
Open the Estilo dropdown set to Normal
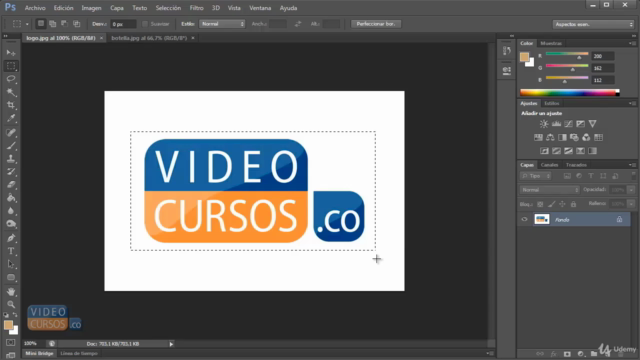[x=222, y=24]
